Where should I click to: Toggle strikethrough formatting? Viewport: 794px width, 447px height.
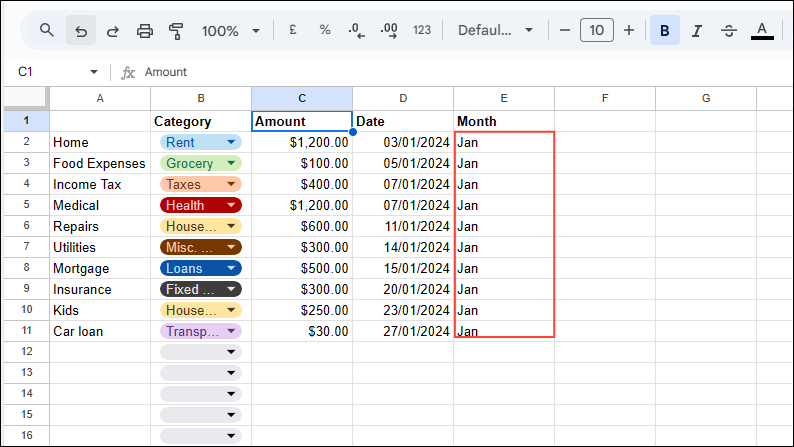(x=729, y=31)
